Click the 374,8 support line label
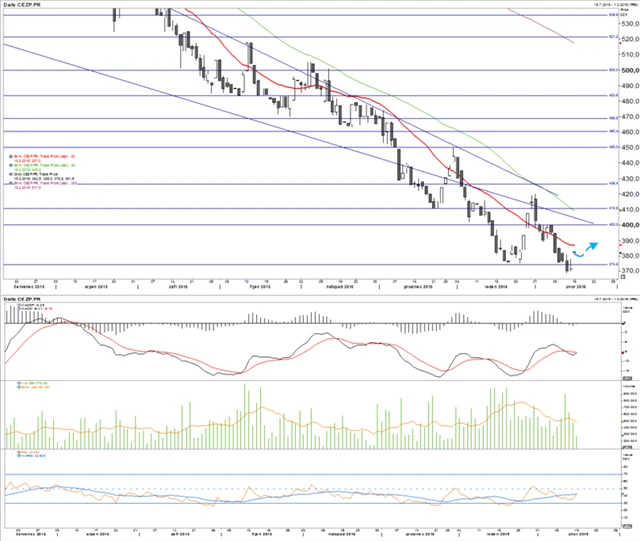This screenshot has height=541, width=640. click(x=613, y=265)
